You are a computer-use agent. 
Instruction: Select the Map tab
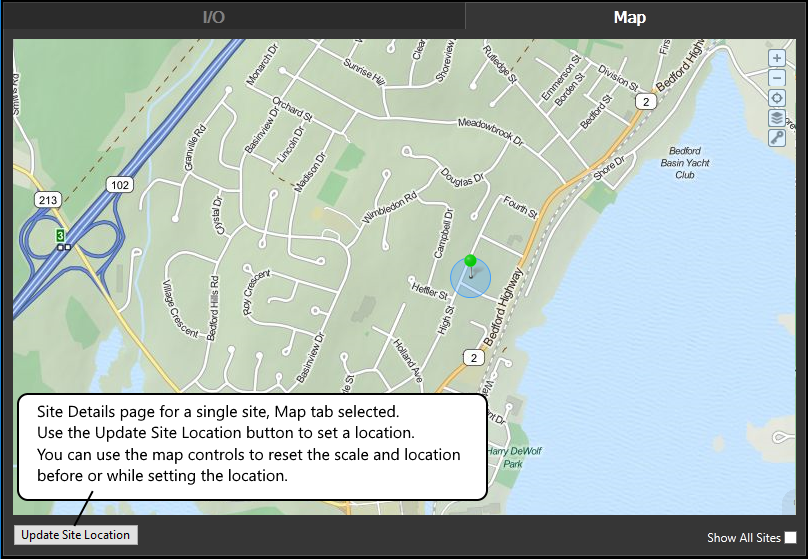tap(629, 17)
